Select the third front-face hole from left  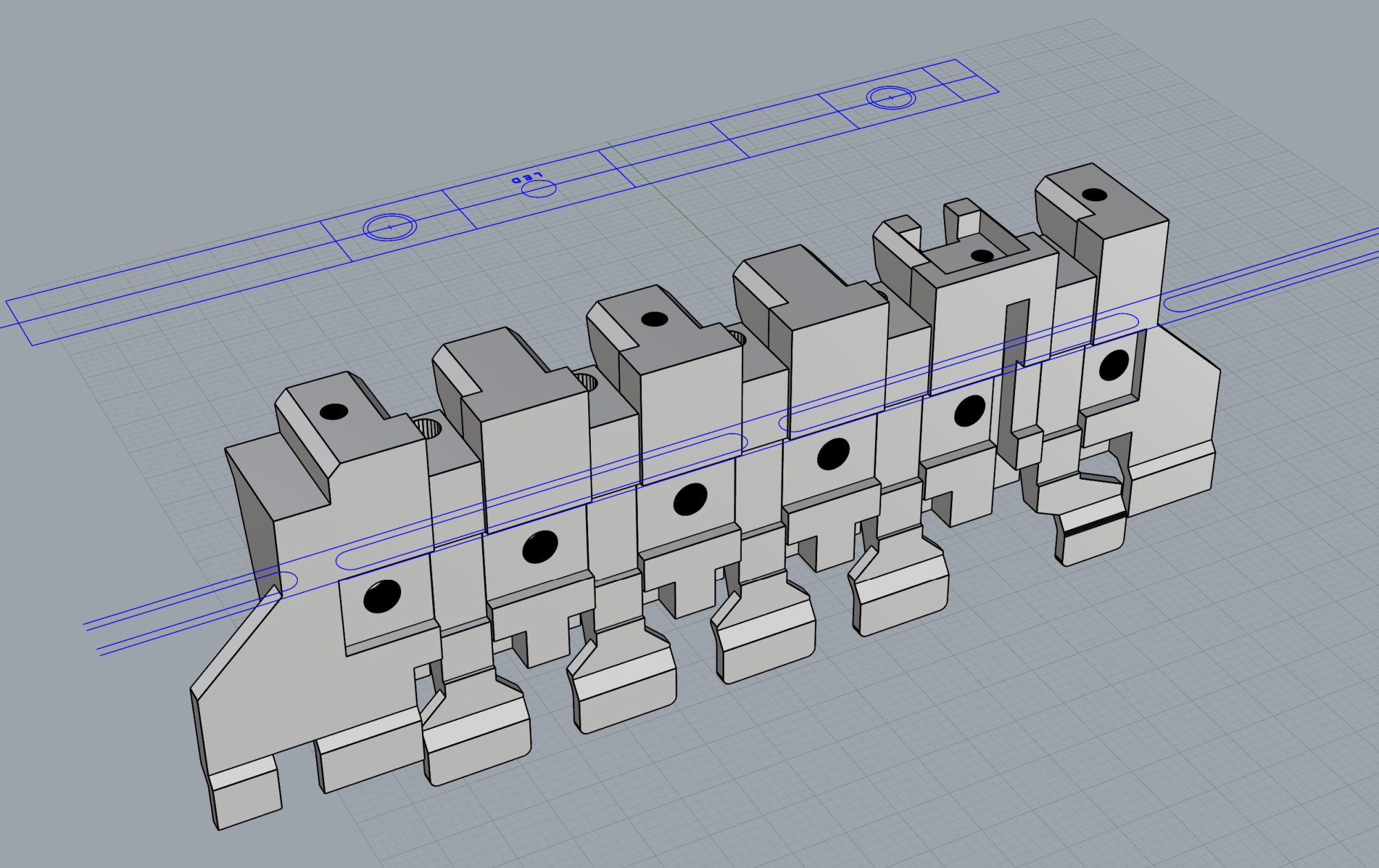pyautogui.click(x=690, y=499)
